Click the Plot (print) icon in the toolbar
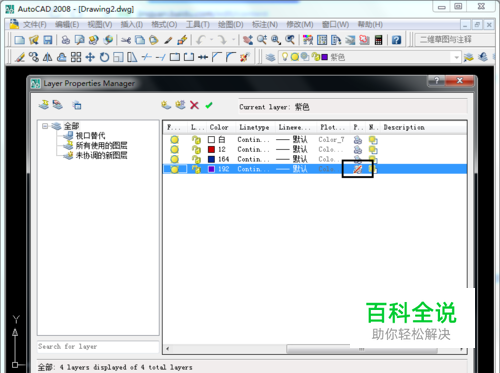The height and width of the screenshot is (373, 500). pyautogui.click(x=66, y=40)
